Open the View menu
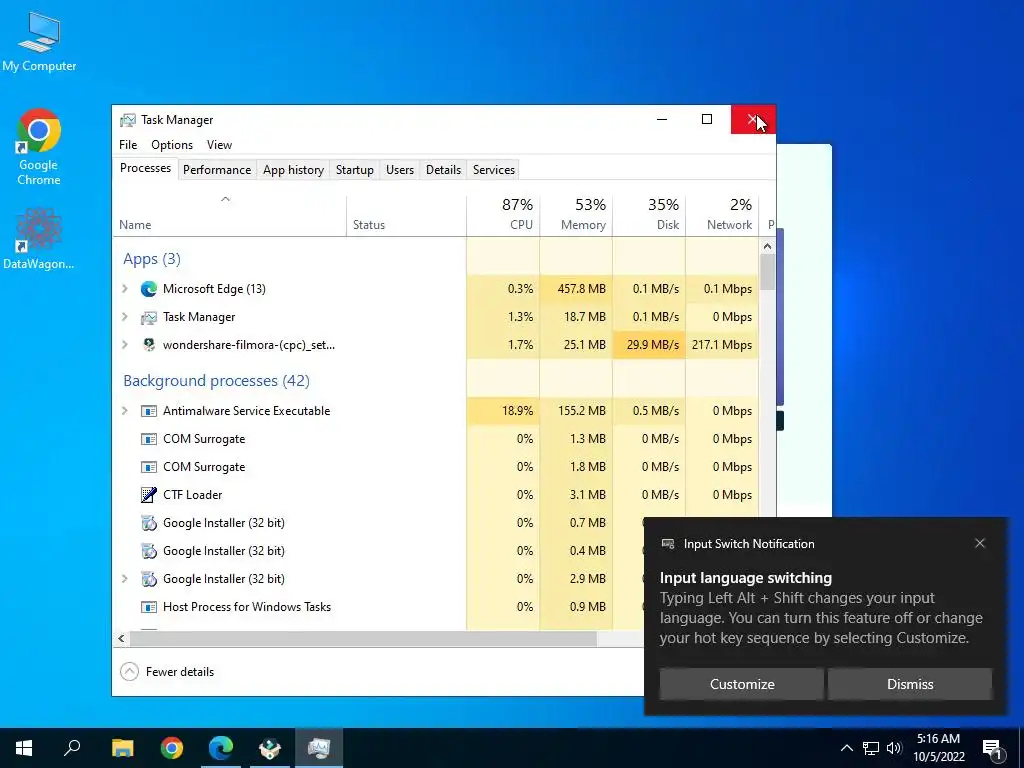1024x768 pixels. 219,145
